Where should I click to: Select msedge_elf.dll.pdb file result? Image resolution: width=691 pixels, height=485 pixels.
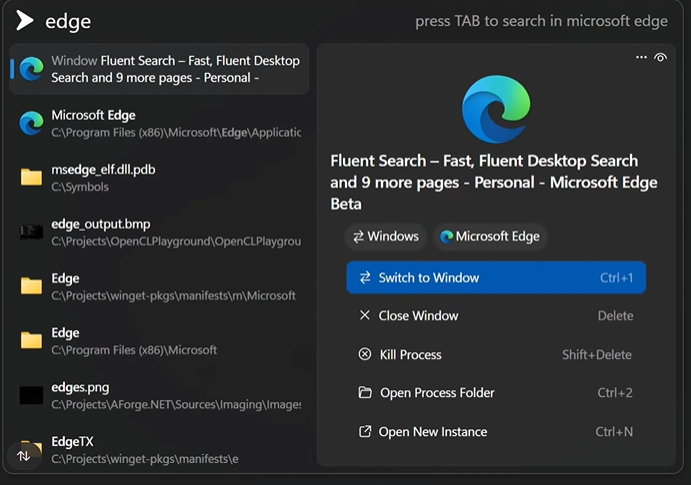[x=159, y=178]
